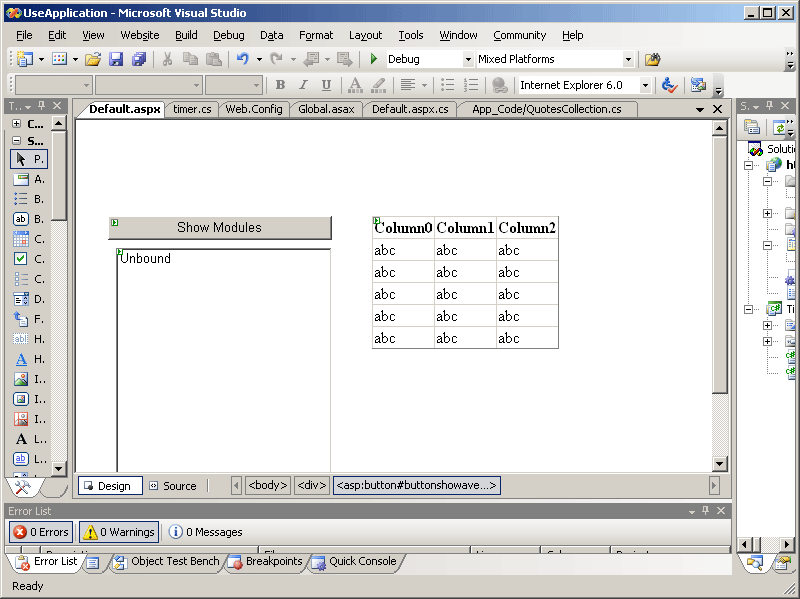800x599 pixels.
Task: Open the Mixed Platforms dropdown
Action: pyautogui.click(x=628, y=60)
